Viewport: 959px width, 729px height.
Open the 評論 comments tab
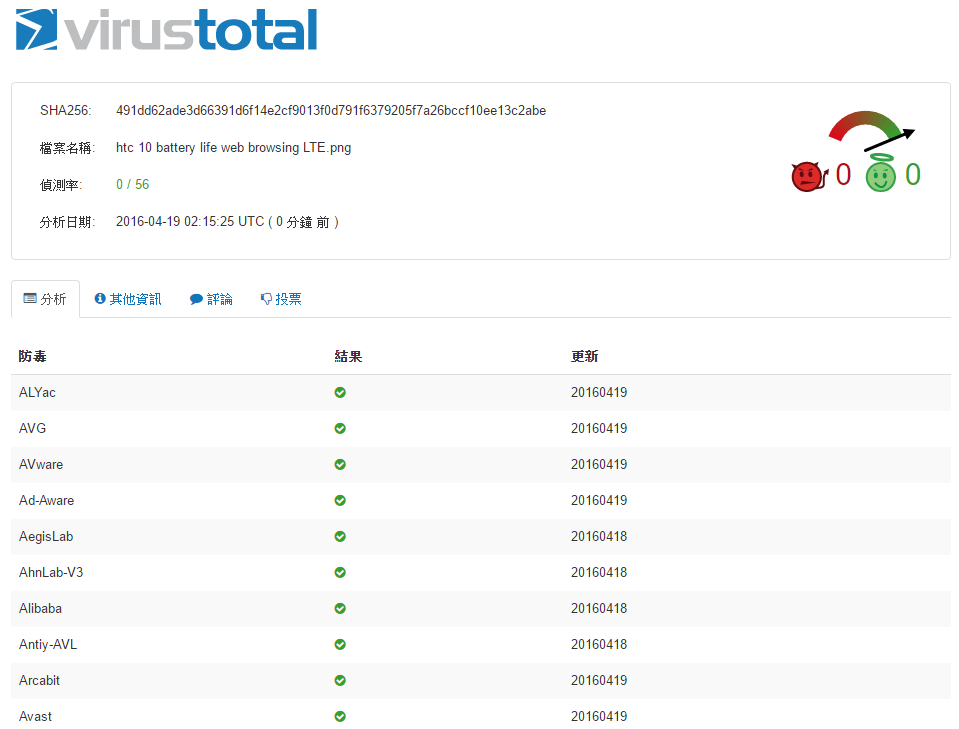pyautogui.click(x=211, y=299)
